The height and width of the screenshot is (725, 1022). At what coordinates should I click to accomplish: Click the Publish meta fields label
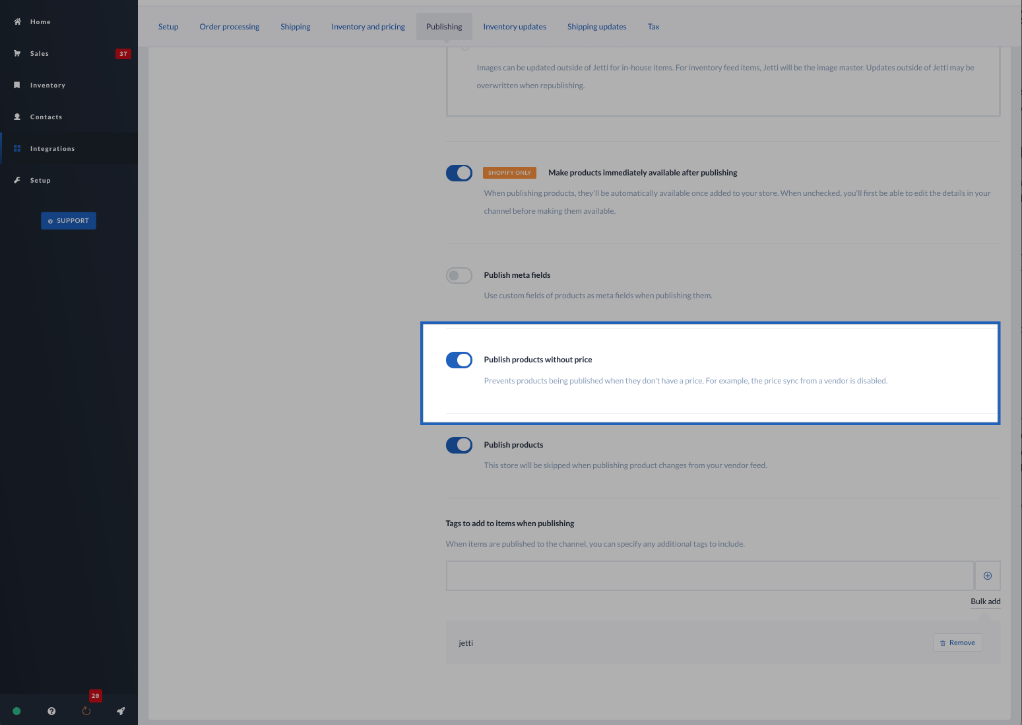coord(517,275)
